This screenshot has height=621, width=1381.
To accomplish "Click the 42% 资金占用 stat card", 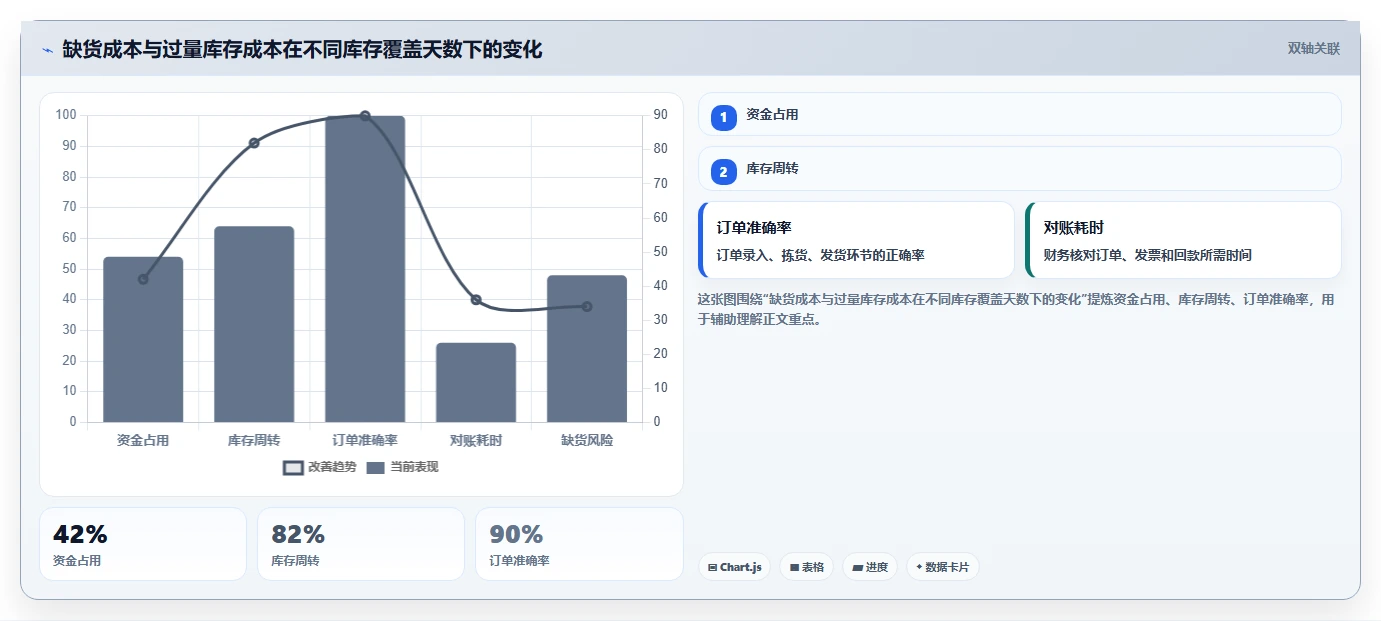I will [143, 544].
